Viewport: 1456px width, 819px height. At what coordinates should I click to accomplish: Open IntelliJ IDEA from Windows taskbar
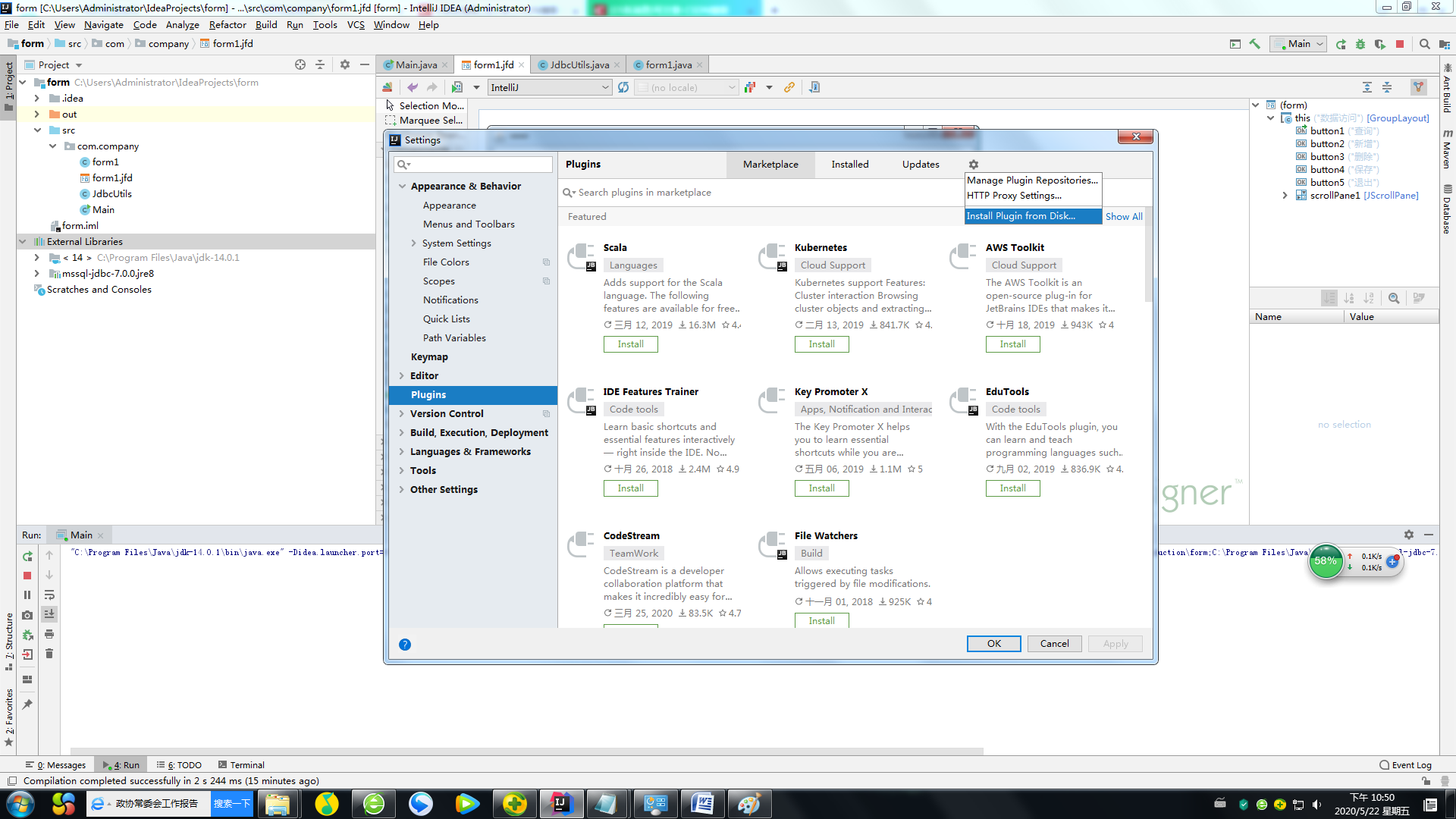(561, 804)
